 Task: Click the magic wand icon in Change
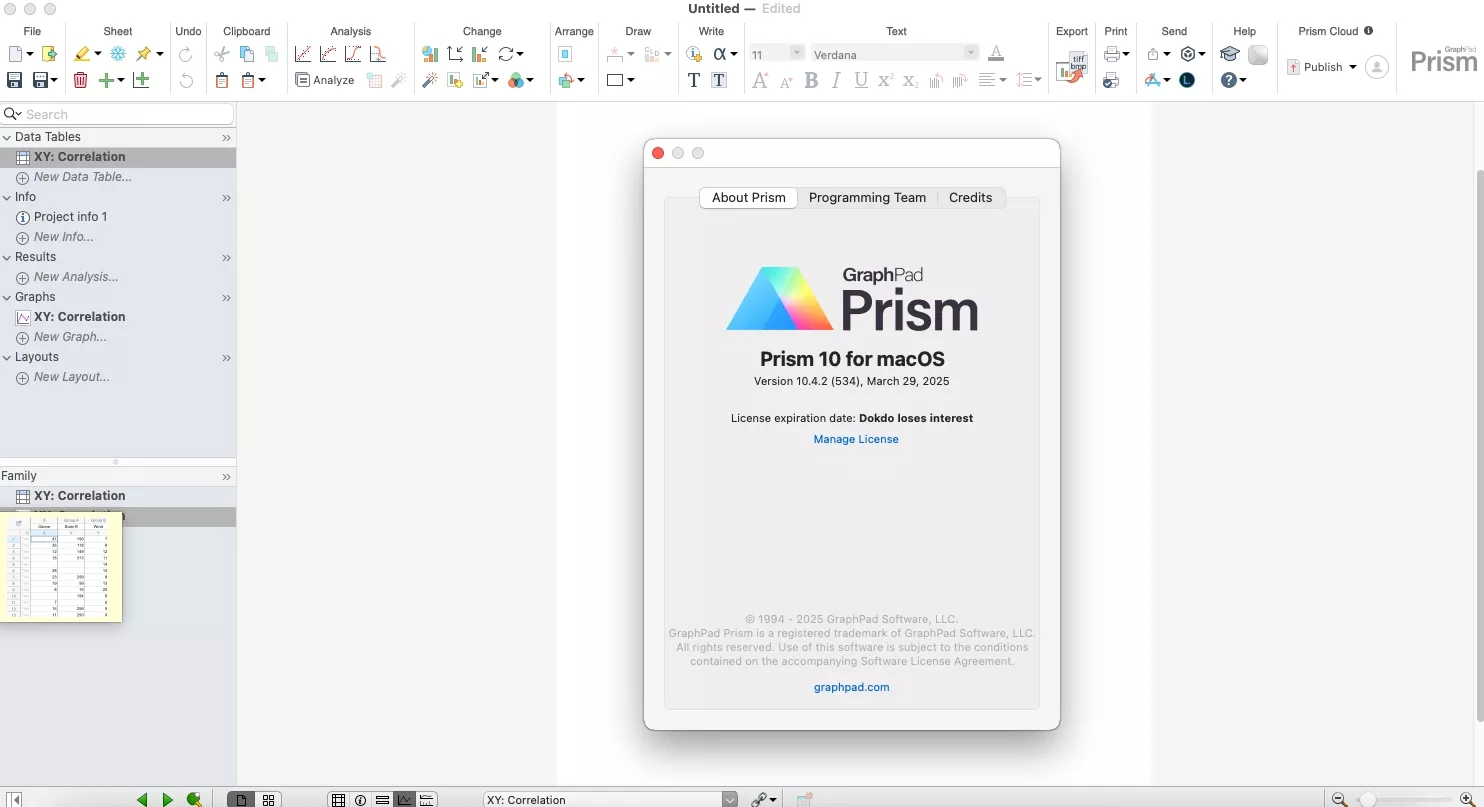pos(430,80)
